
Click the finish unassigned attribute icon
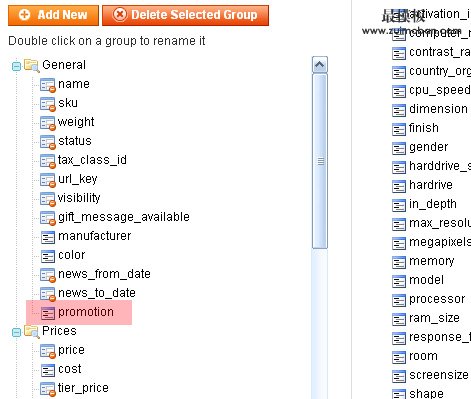point(399,129)
